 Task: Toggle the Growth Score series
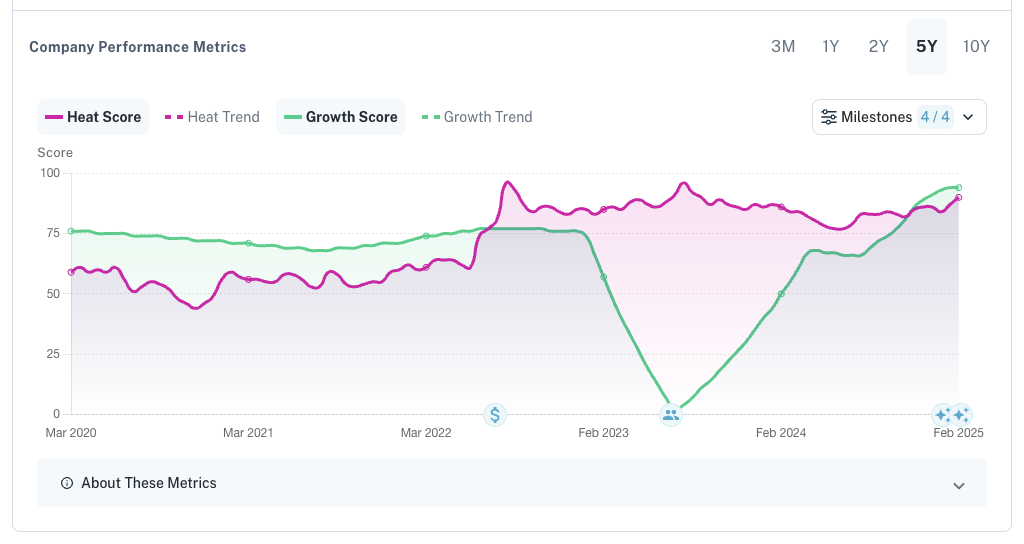point(341,117)
